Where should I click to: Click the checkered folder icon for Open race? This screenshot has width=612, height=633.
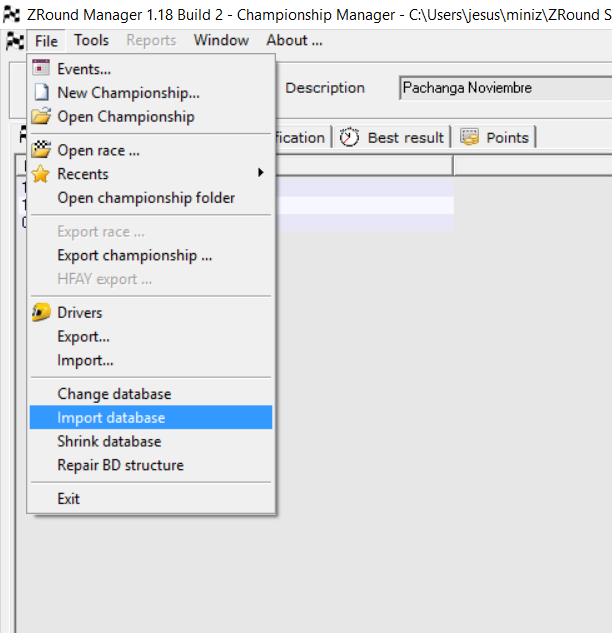point(41,149)
